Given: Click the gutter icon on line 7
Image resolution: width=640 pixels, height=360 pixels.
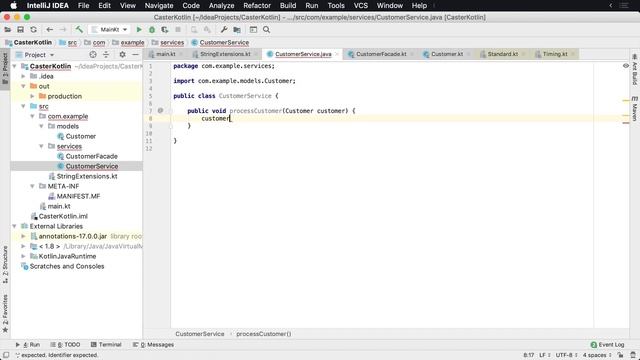Looking at the screenshot, I should point(160,111).
